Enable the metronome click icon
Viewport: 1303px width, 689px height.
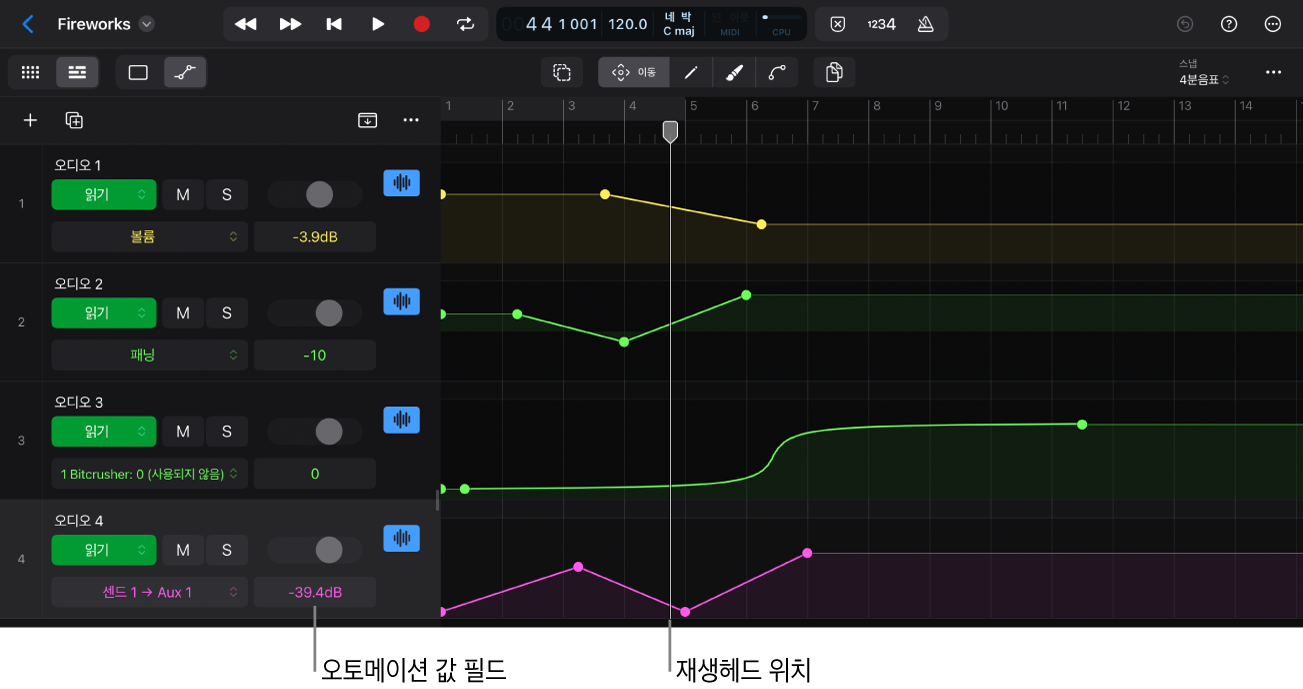pyautogui.click(x=925, y=24)
